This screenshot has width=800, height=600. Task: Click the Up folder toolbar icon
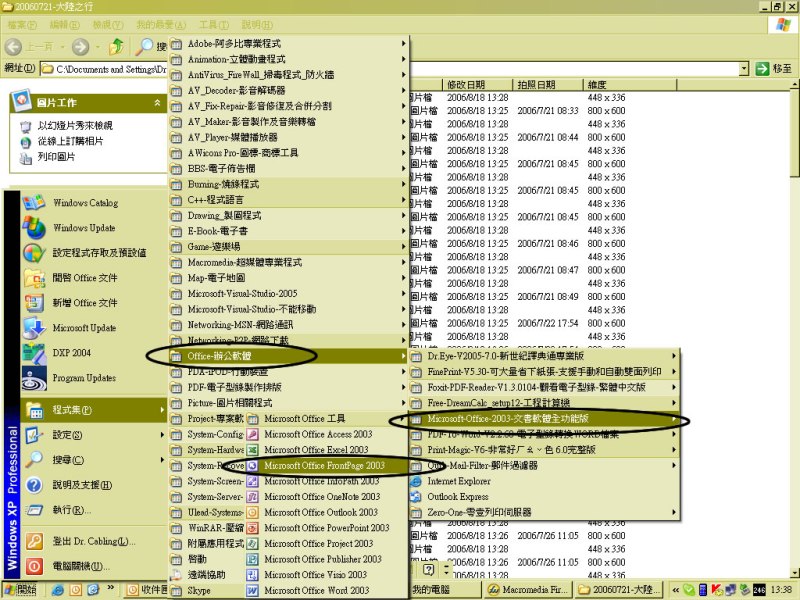point(116,47)
